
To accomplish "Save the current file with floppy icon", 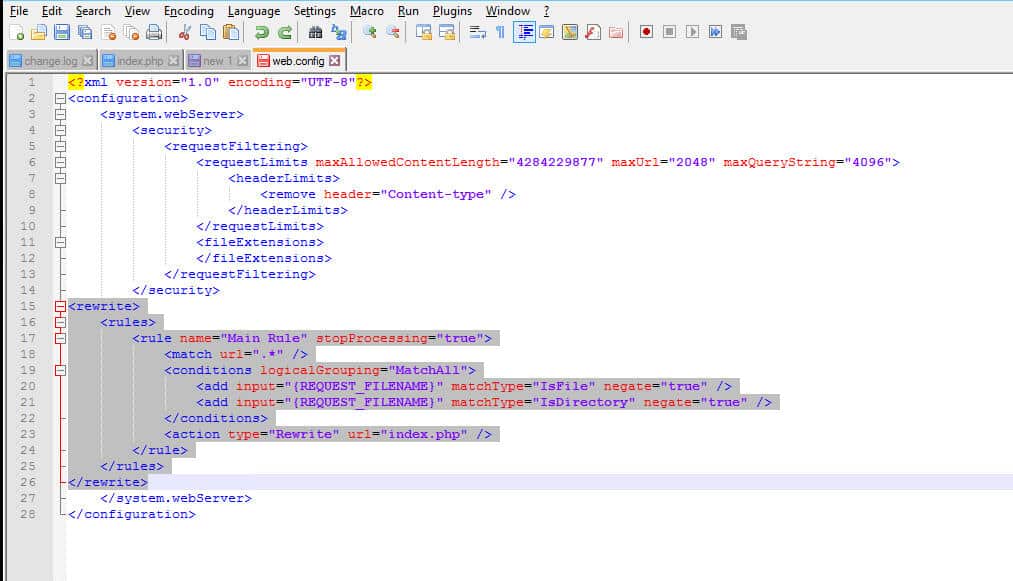I will click(62, 32).
